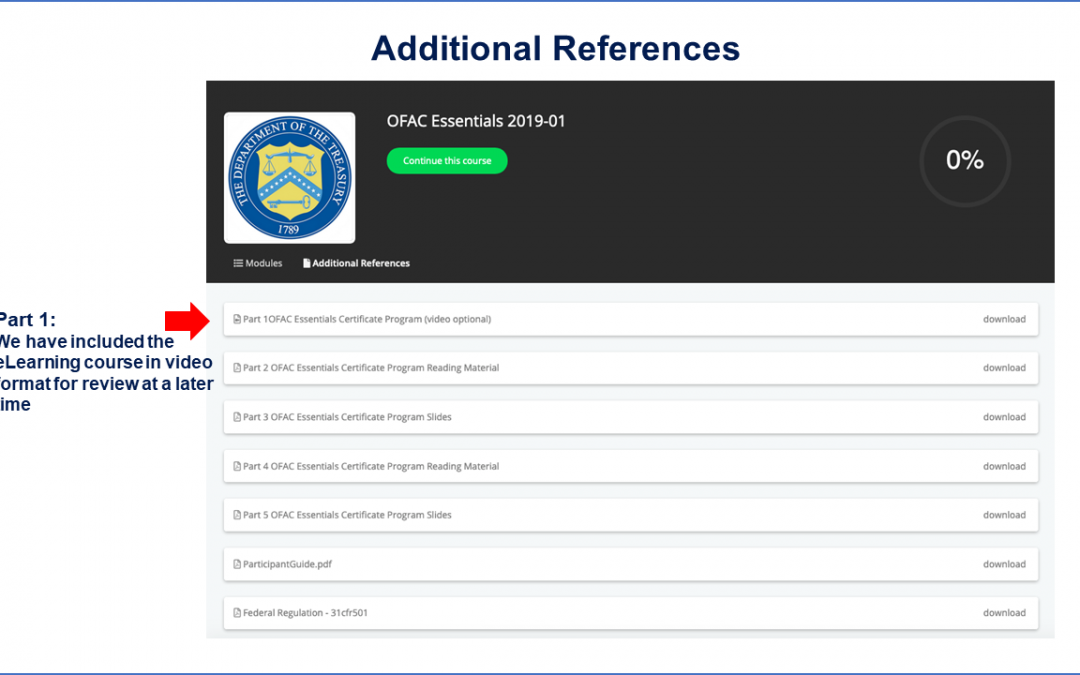The height and width of the screenshot is (675, 1080).
Task: Switch to the Modules tab
Action: pos(258,263)
